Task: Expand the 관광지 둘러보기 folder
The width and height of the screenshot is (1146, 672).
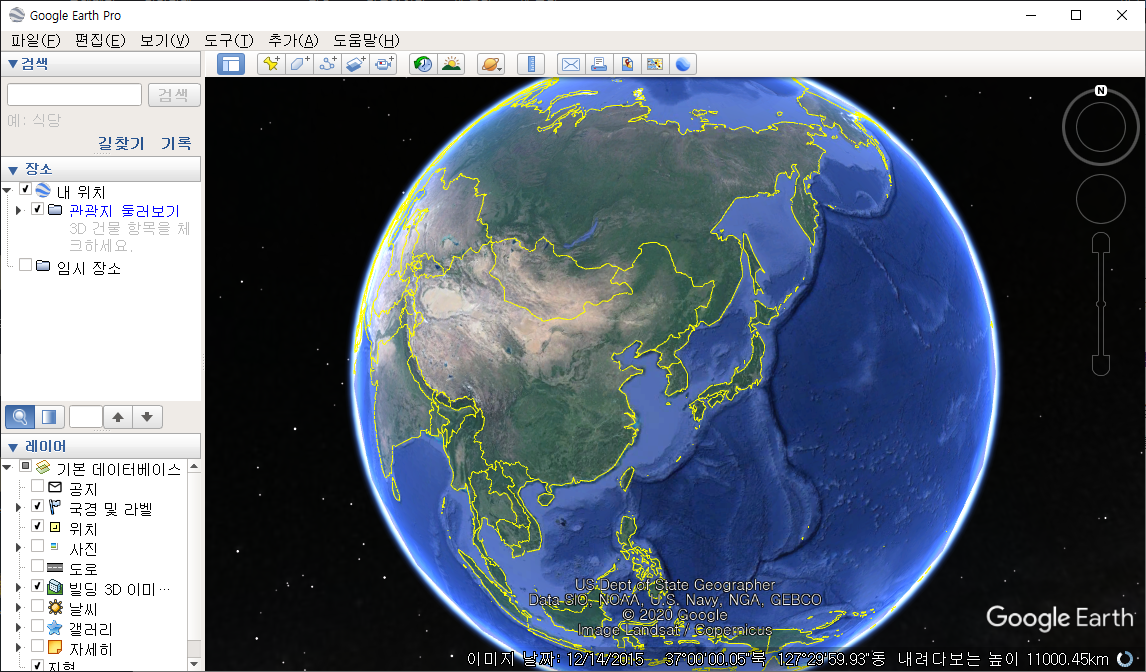Action: tap(20, 210)
